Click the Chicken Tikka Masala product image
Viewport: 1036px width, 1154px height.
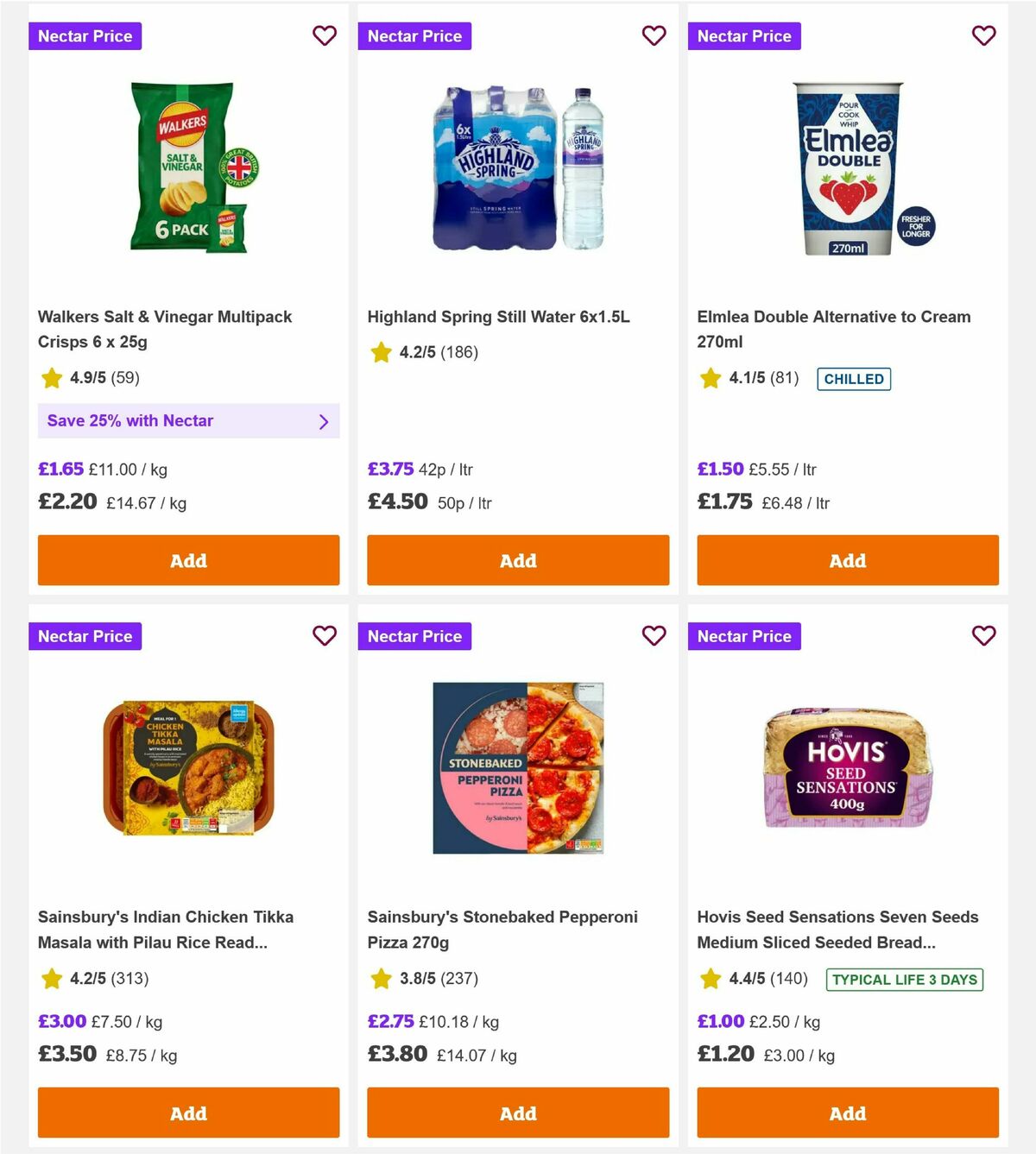tap(188, 766)
